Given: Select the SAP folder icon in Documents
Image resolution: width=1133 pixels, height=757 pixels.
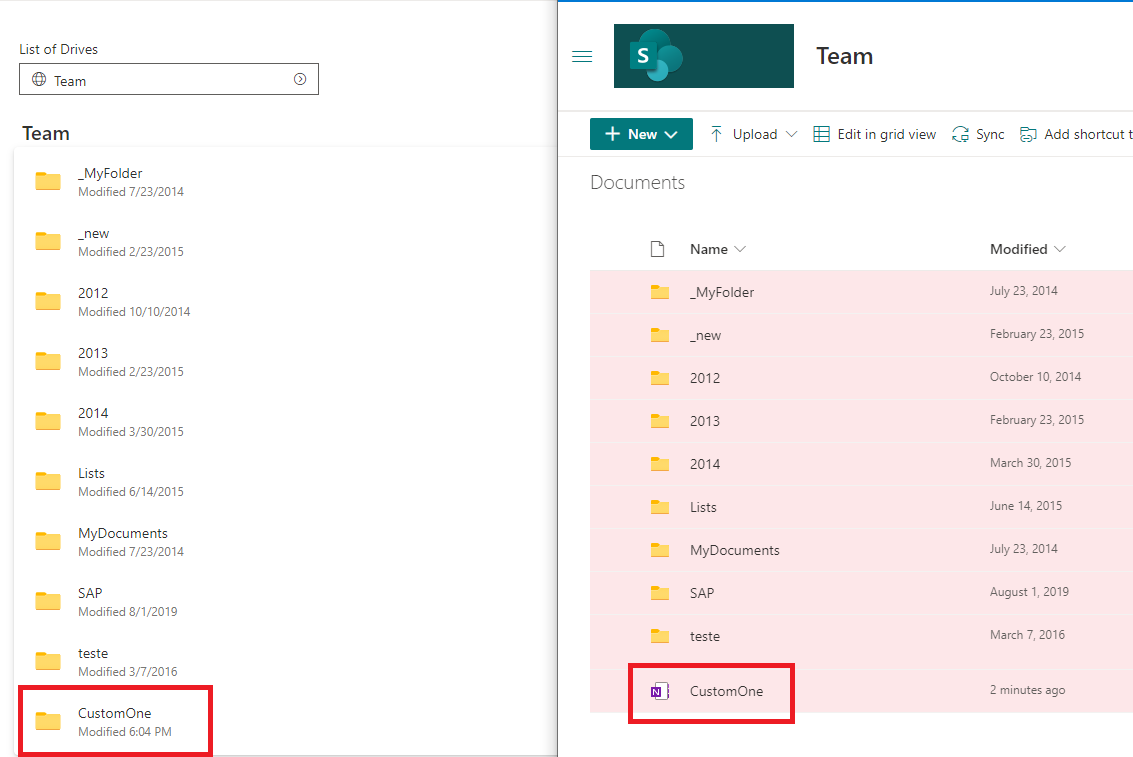Looking at the screenshot, I should [660, 592].
